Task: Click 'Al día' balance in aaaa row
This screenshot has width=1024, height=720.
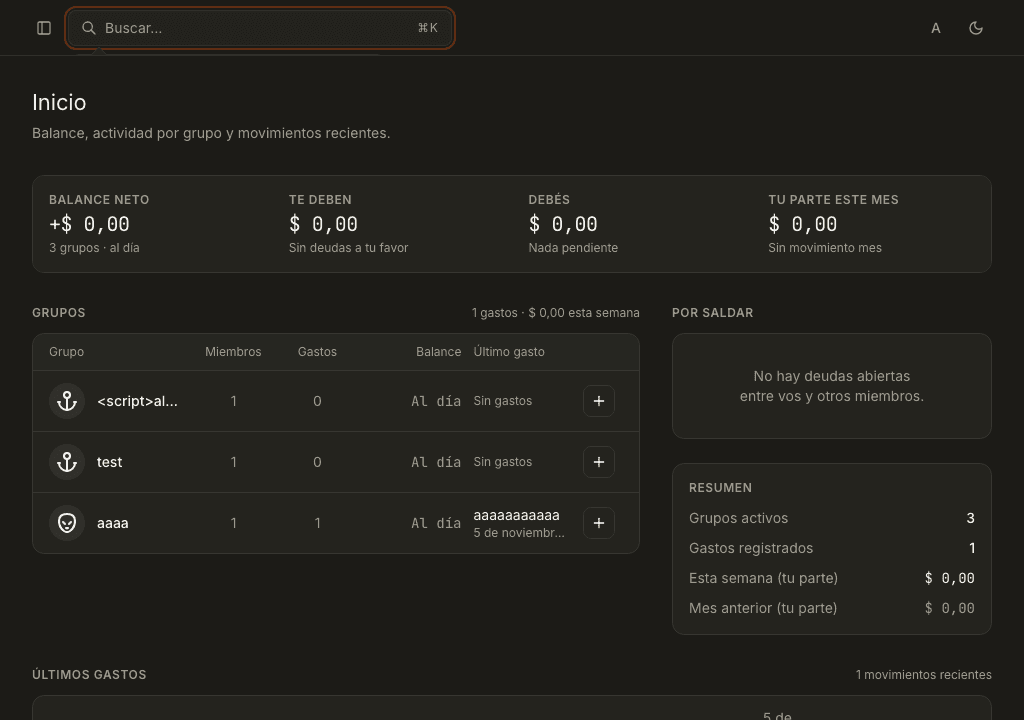Action: 436,523
